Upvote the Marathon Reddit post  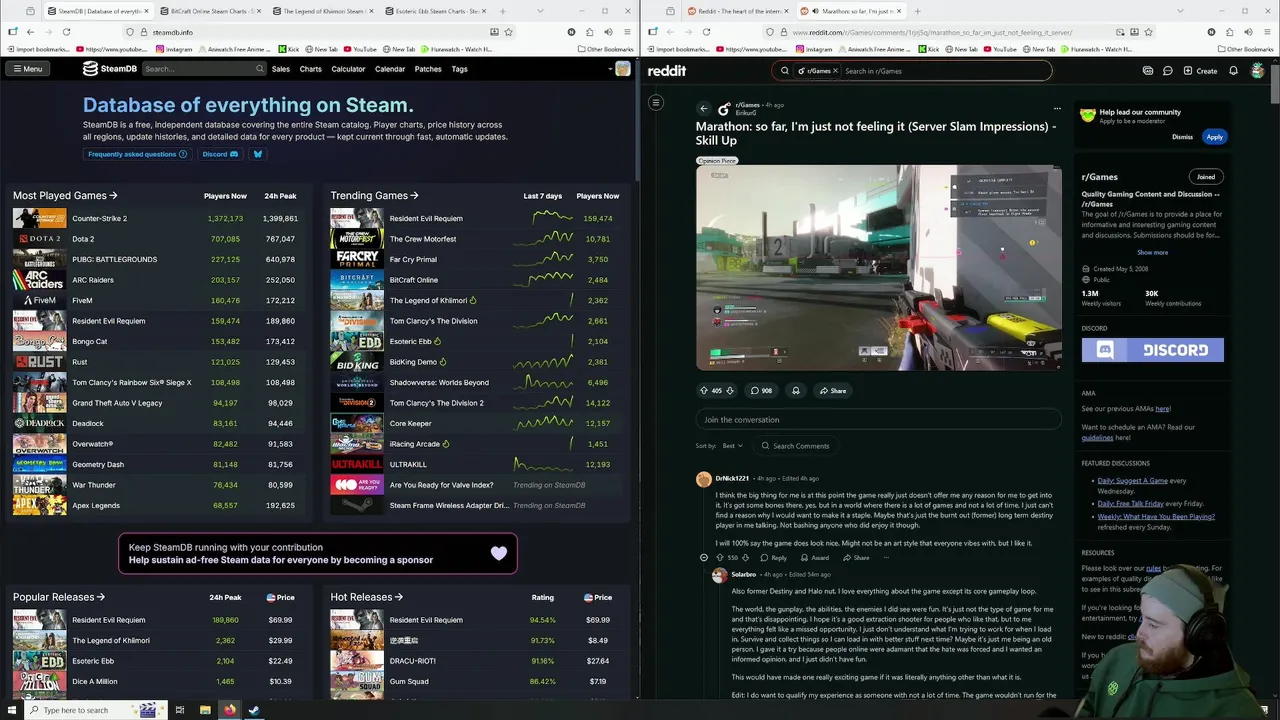704,391
